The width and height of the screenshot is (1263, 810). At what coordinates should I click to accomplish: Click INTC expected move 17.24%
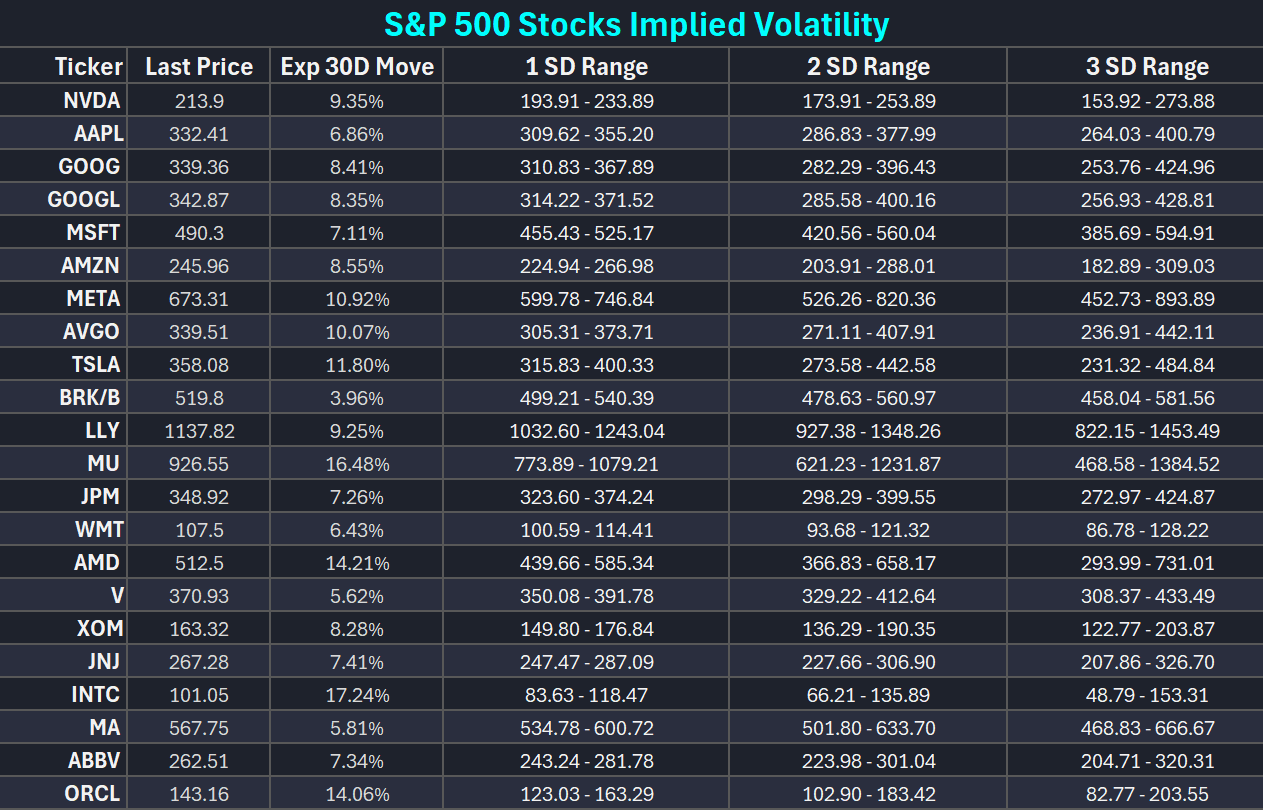357,695
